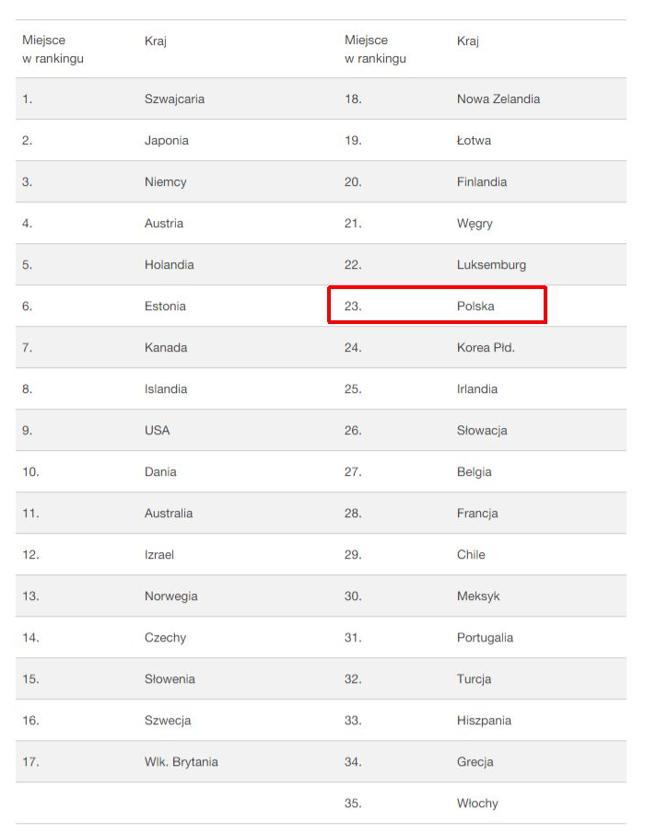The width and height of the screenshot is (645, 833).
Task: Click the Grecja entry
Action: coord(474,762)
